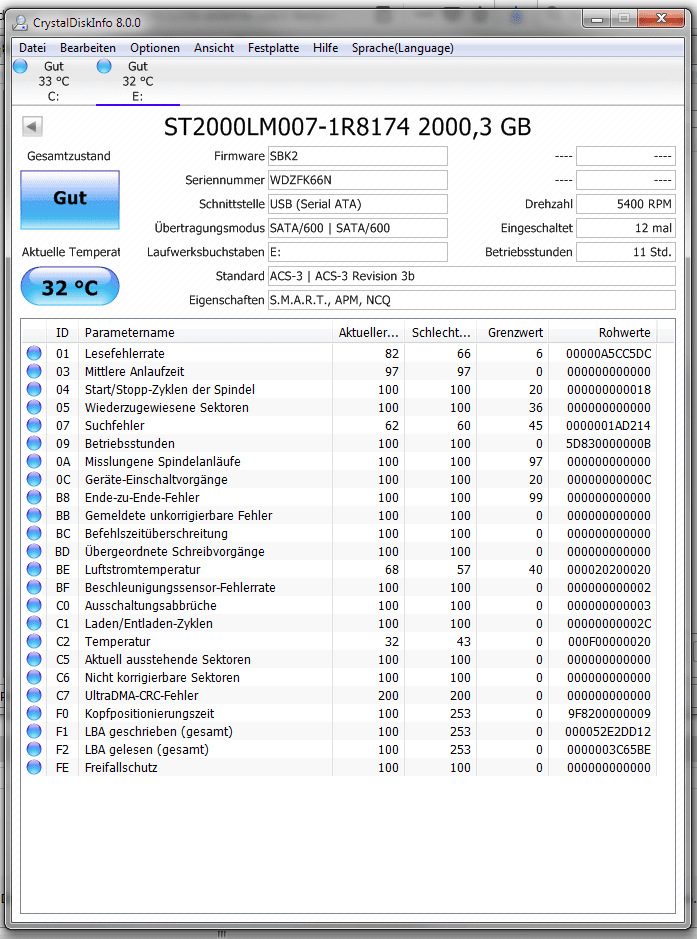The width and height of the screenshot is (697, 939).
Task: Click status icon of Übergeordnete Schreibvorgänge row
Action: pyautogui.click(x=34, y=551)
